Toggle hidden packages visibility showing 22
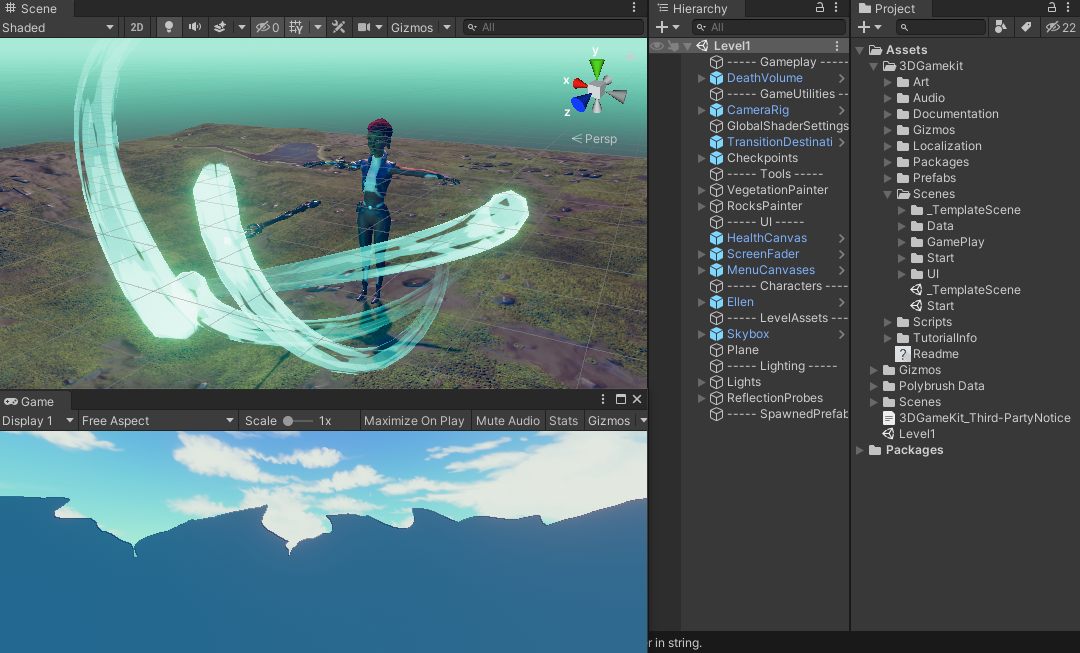The image size is (1080, 653). [1060, 27]
